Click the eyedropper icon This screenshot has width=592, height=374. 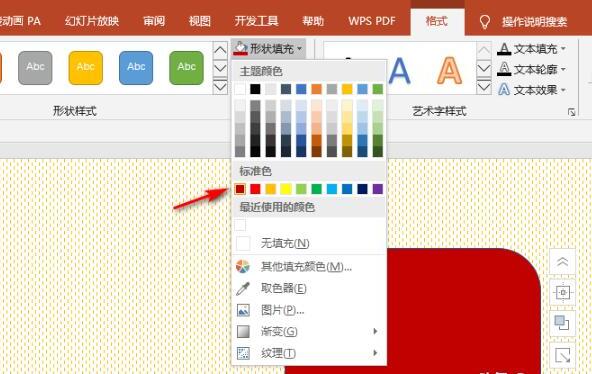pos(243,288)
